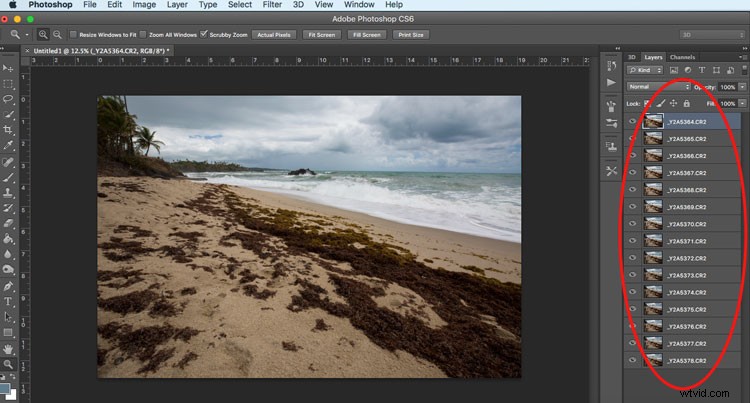Toggle lock position icon
750x403 pixels.
point(673,103)
